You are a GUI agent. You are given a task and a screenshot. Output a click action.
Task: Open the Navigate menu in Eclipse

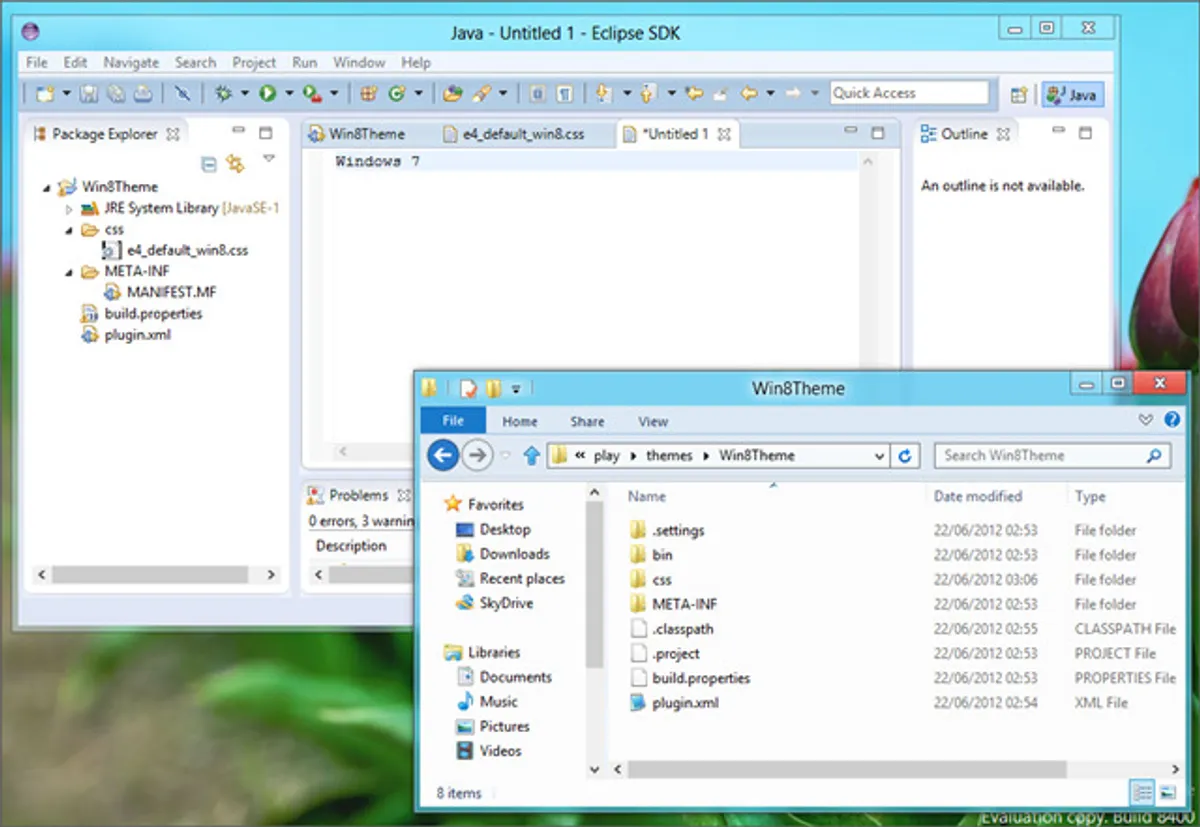click(x=131, y=62)
